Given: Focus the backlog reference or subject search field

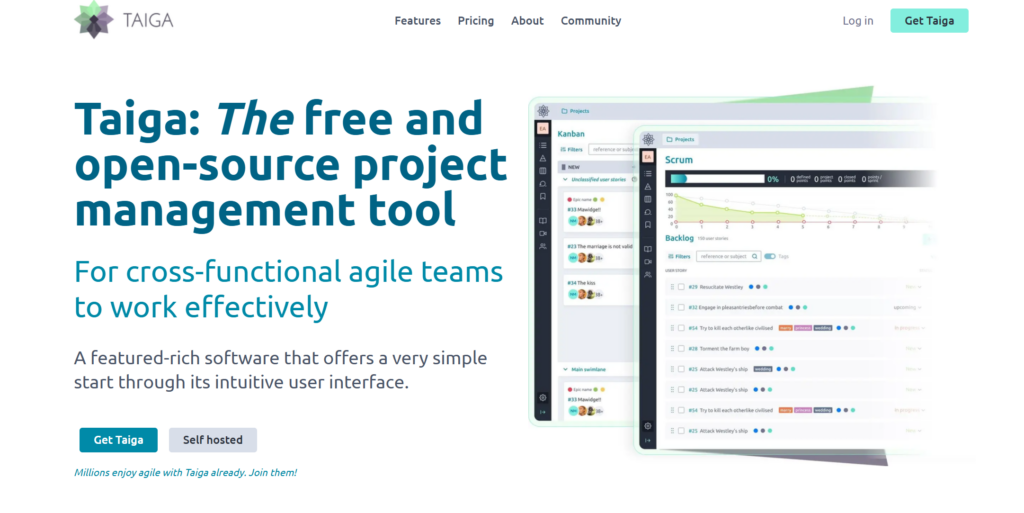Looking at the screenshot, I should pos(728,256).
